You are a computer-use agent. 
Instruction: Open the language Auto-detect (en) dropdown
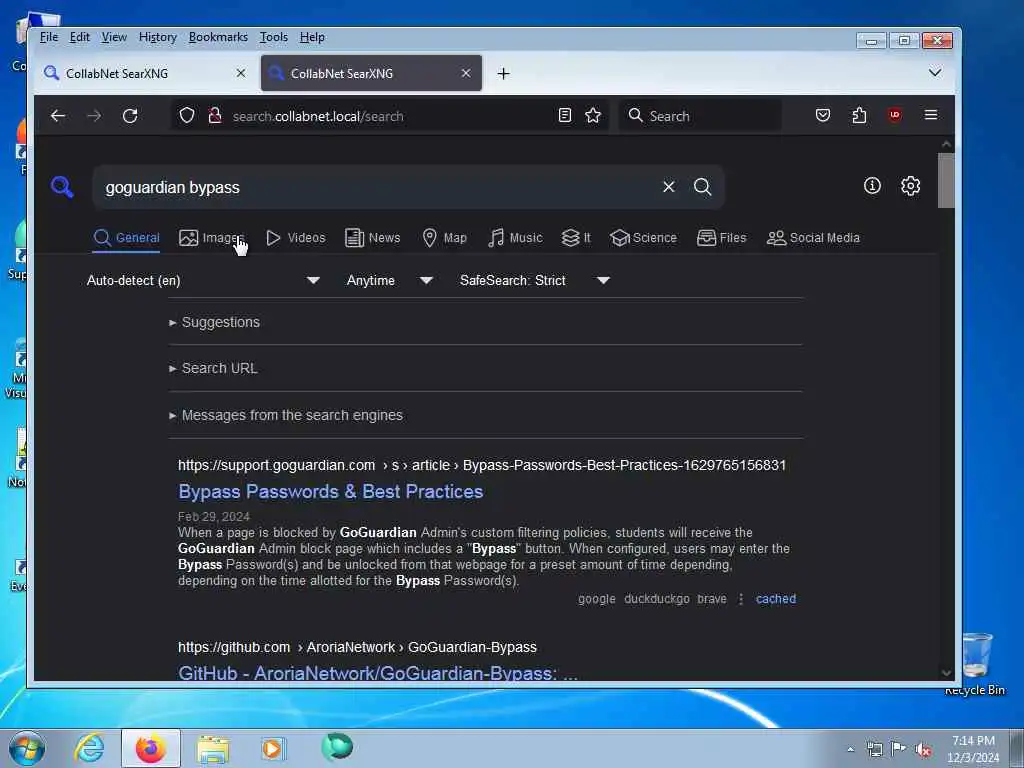pyautogui.click(x=203, y=281)
